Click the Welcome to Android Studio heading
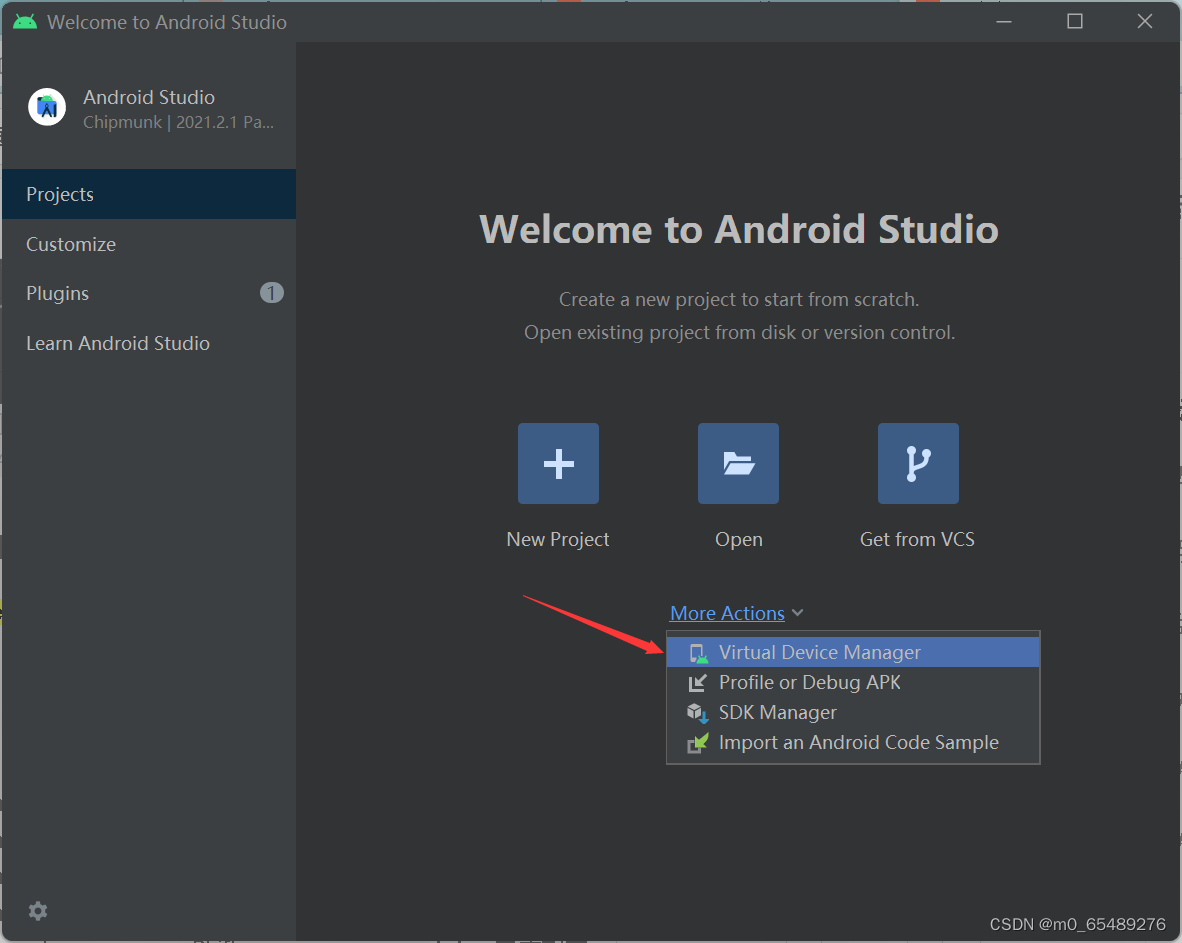The width and height of the screenshot is (1182, 943). [739, 229]
